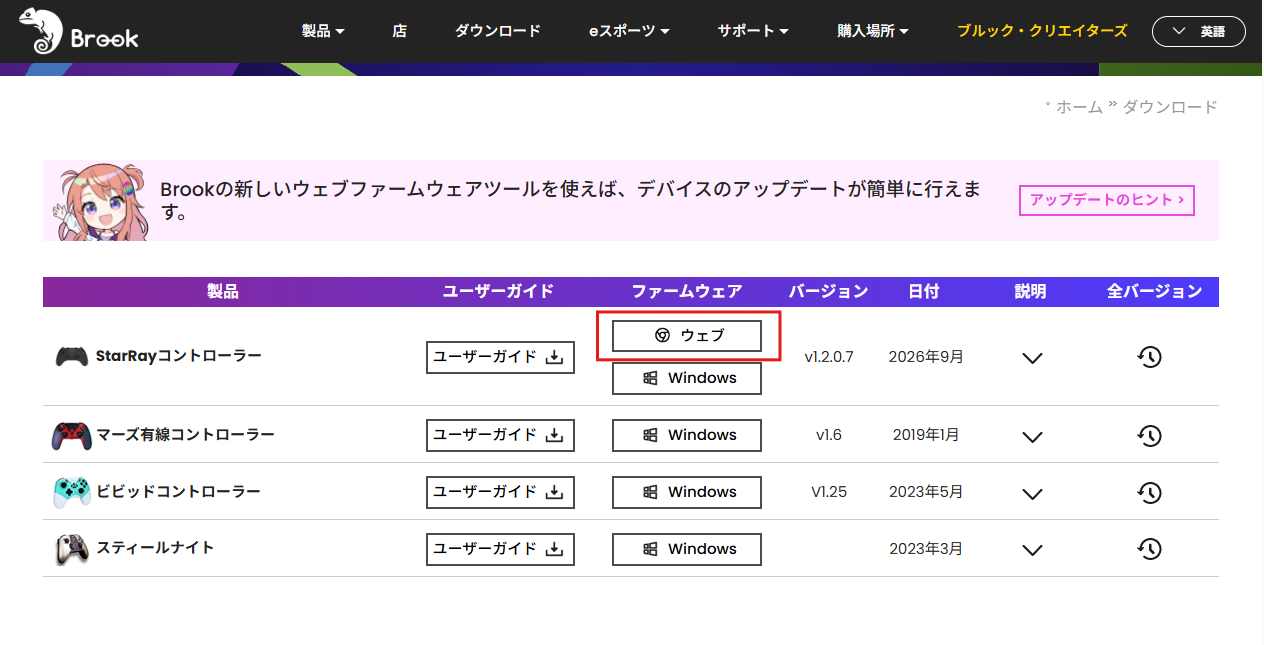Click date 2019年1月

point(926,435)
